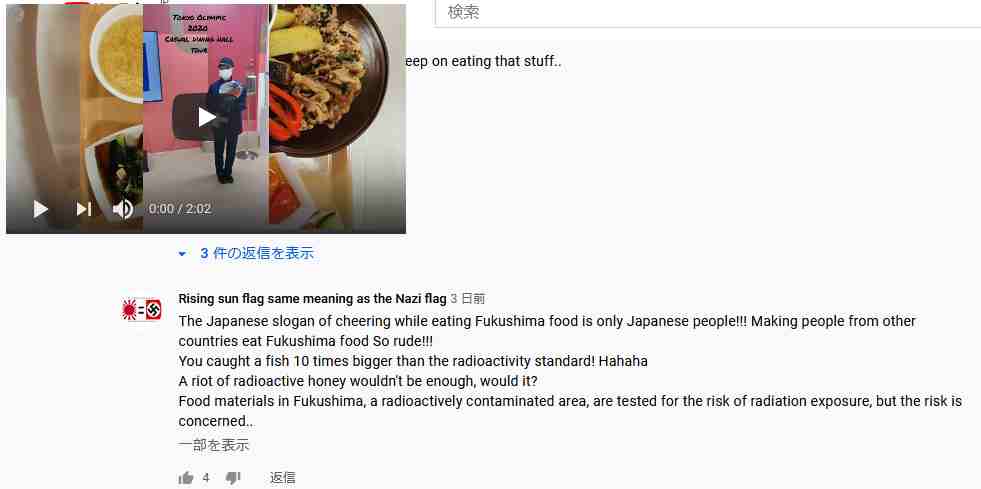Click the dropdown arrow beside 3 件の返信
The width and height of the screenshot is (981, 489).
182,254
